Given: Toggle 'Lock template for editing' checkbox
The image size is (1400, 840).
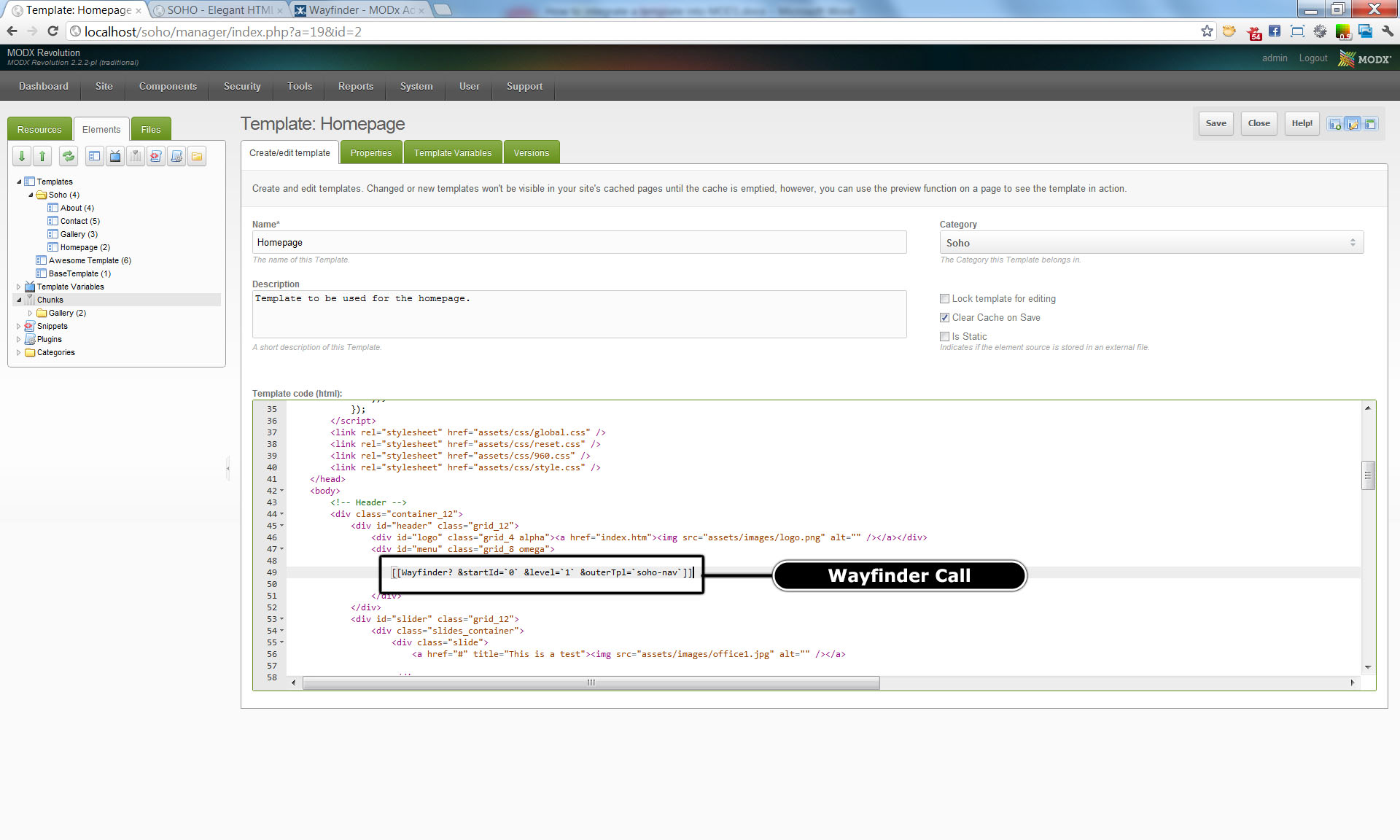Looking at the screenshot, I should pyautogui.click(x=944, y=298).
